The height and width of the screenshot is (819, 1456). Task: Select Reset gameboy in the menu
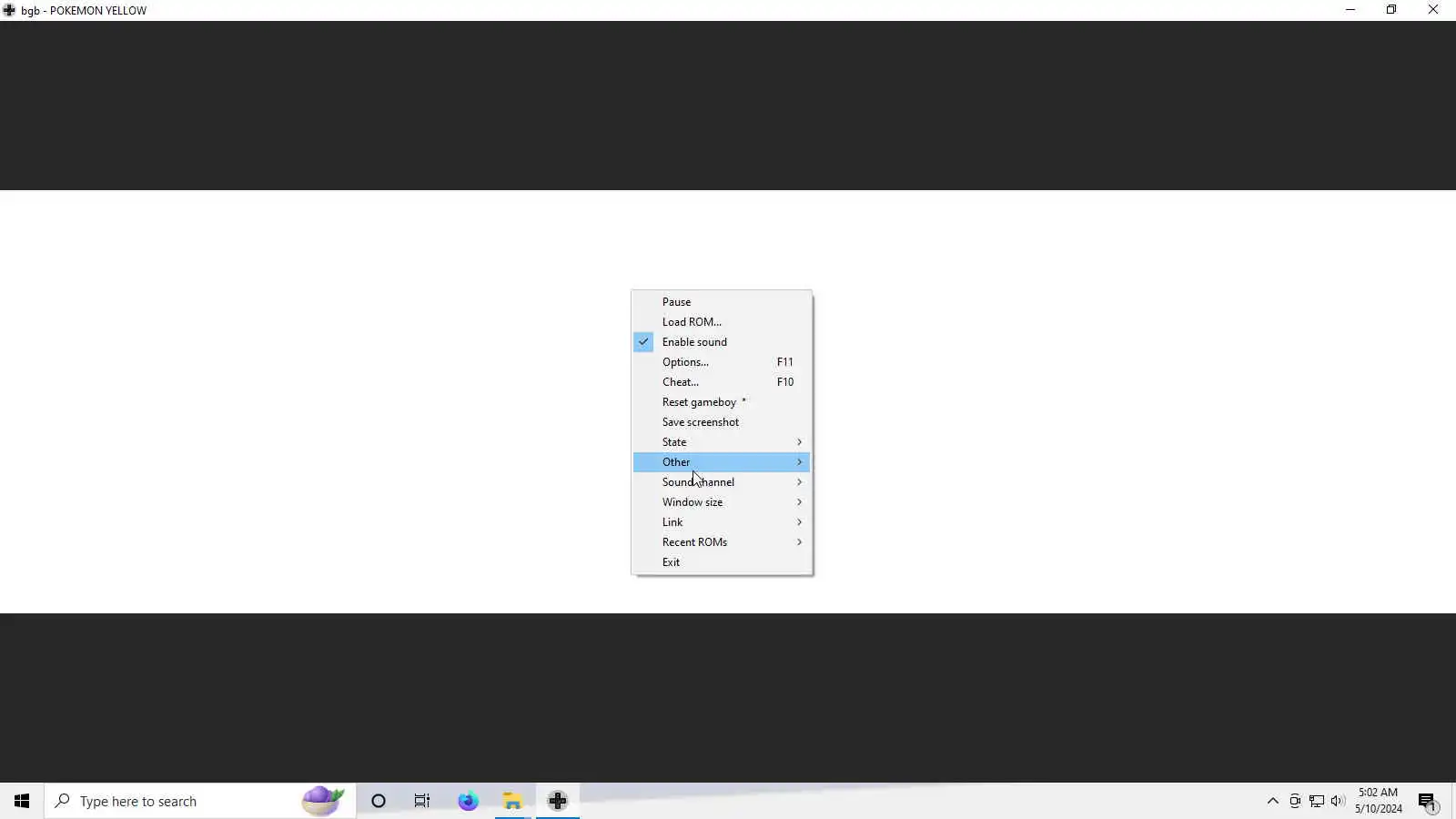click(x=721, y=402)
